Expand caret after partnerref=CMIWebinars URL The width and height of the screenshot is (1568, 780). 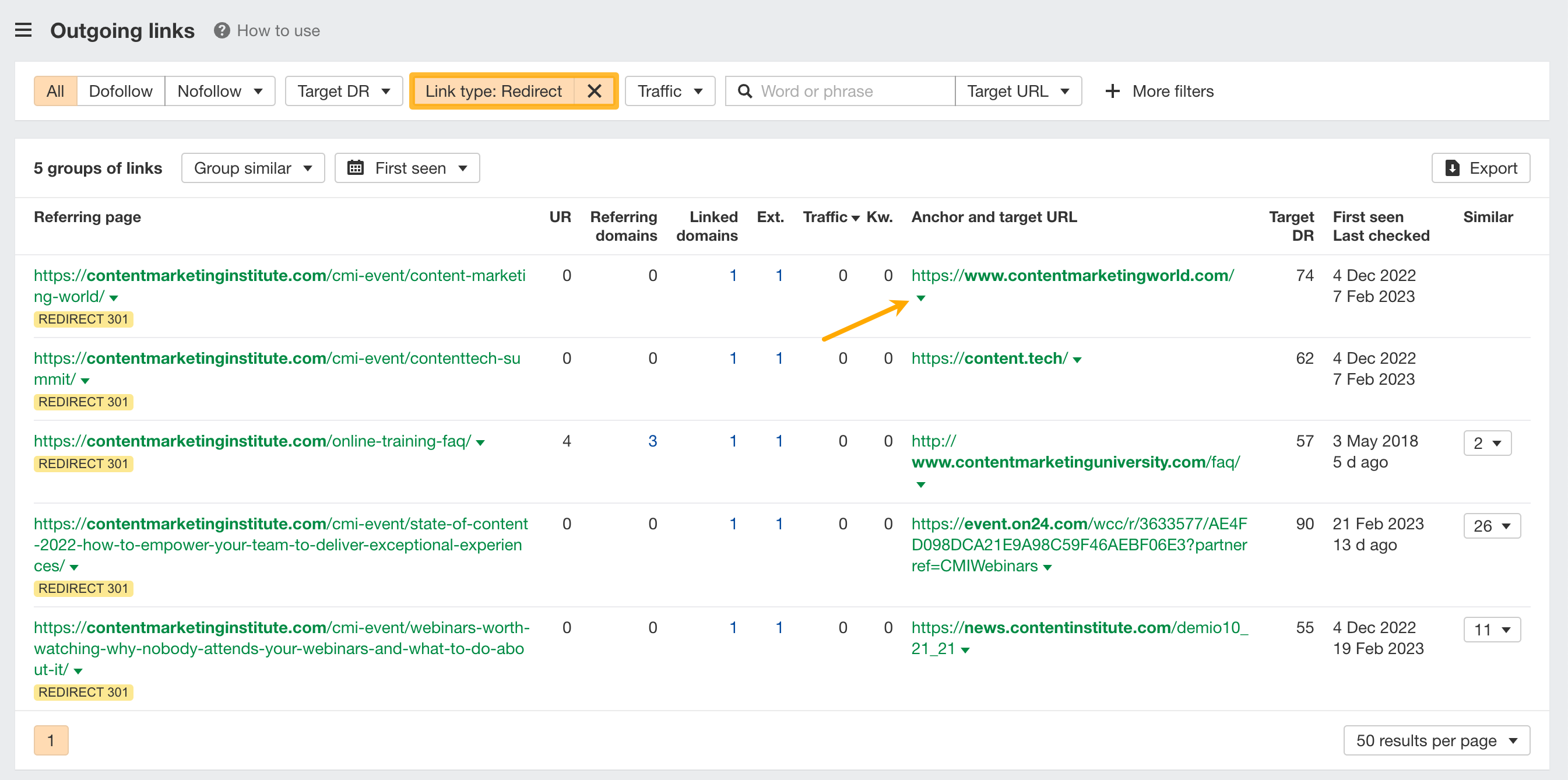1047,567
